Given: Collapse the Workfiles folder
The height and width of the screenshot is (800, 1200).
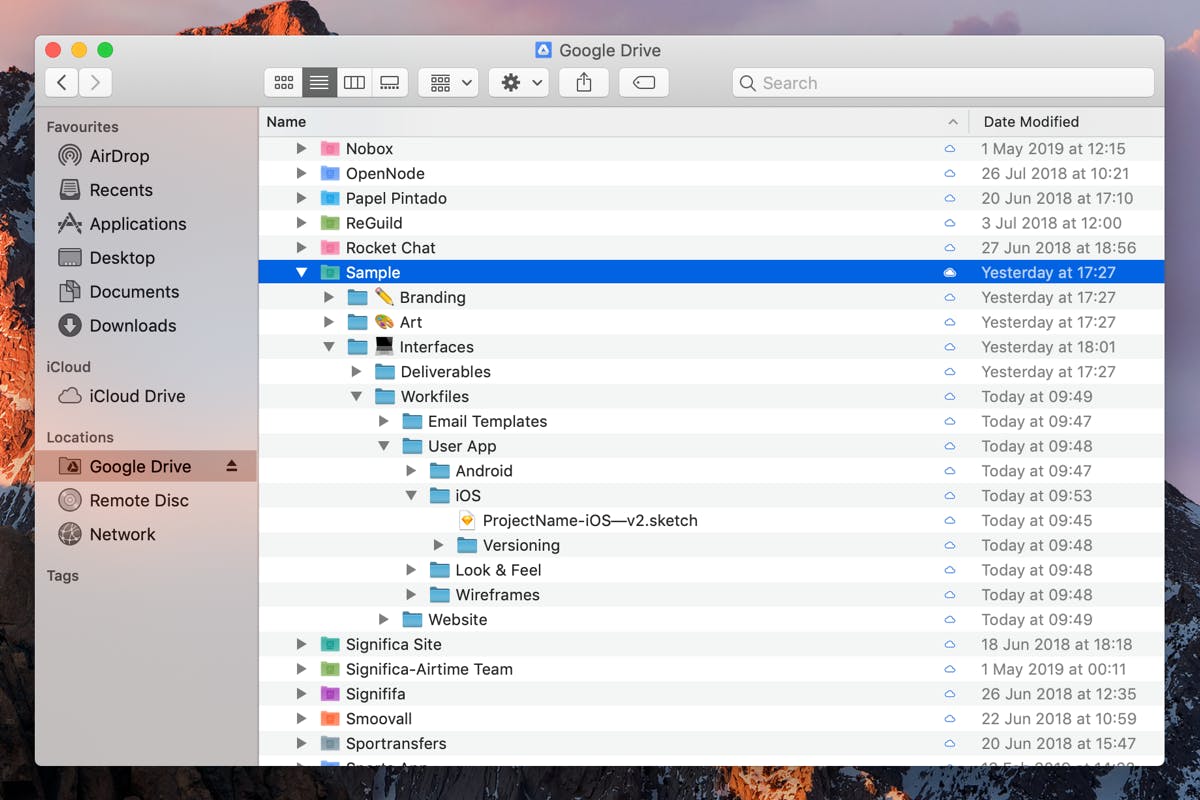Looking at the screenshot, I should pos(356,397).
